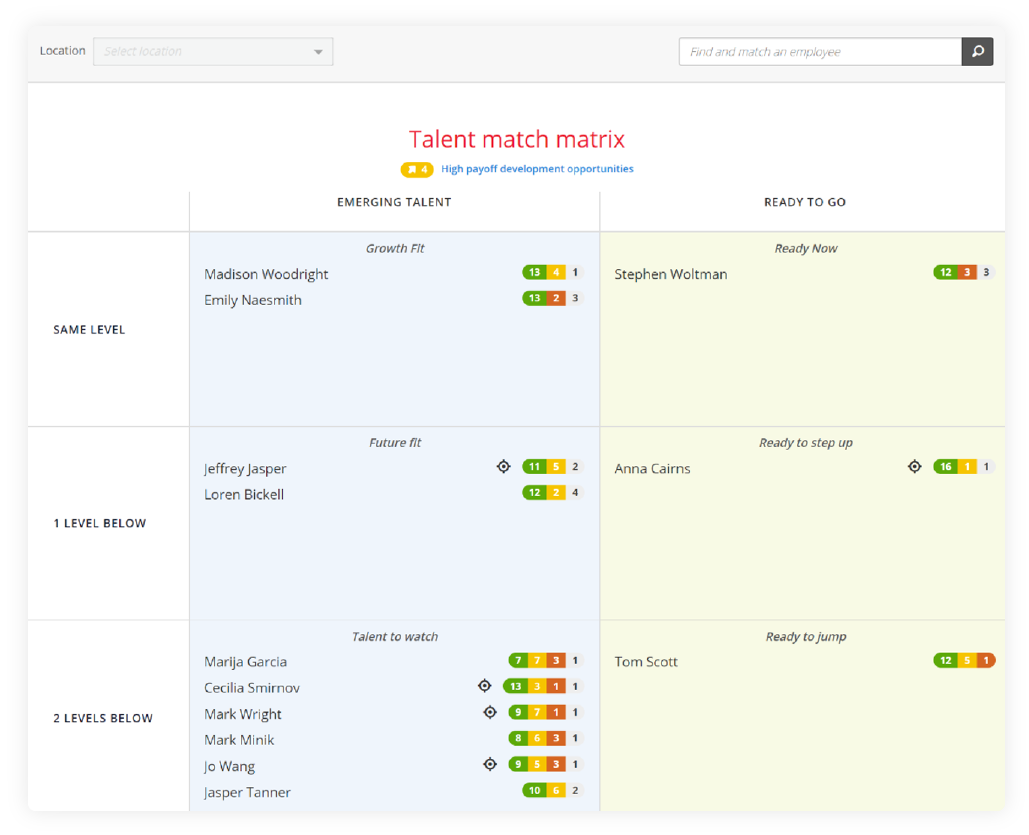Click the READY TO GO column header
Viewport: 1029px width, 835px height.
[805, 202]
